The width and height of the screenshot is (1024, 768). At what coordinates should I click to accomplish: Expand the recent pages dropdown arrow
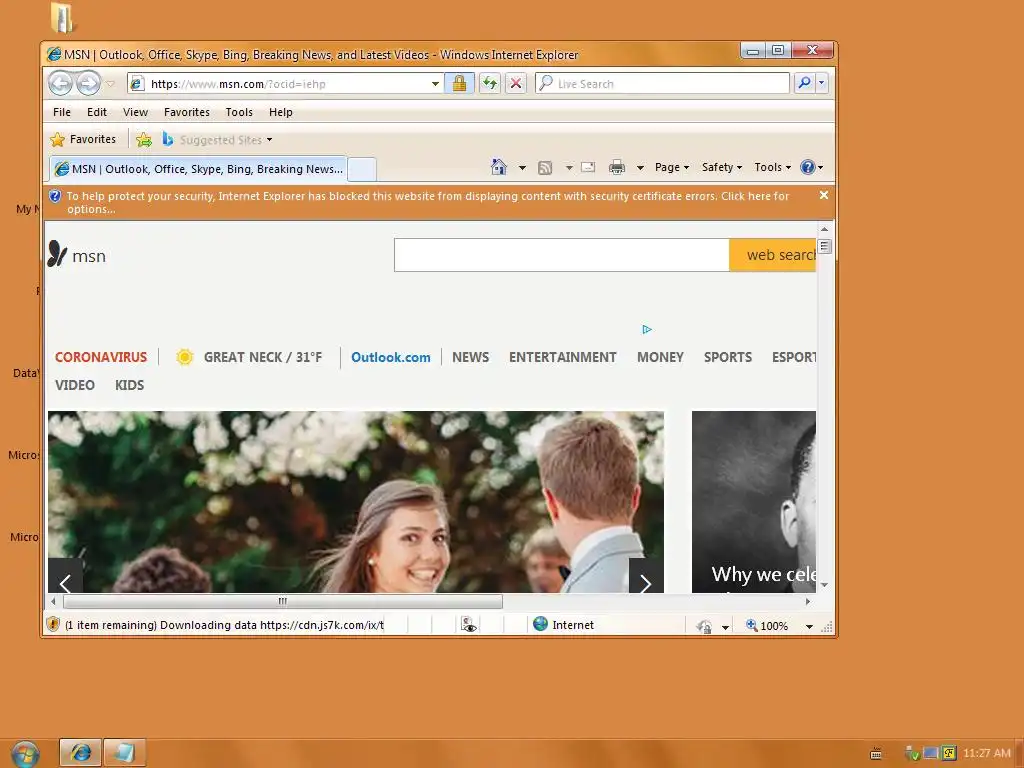point(110,84)
